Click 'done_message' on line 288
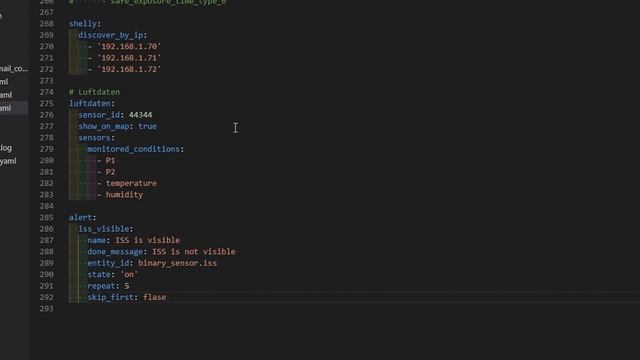The width and height of the screenshot is (640, 360). [x=115, y=252]
